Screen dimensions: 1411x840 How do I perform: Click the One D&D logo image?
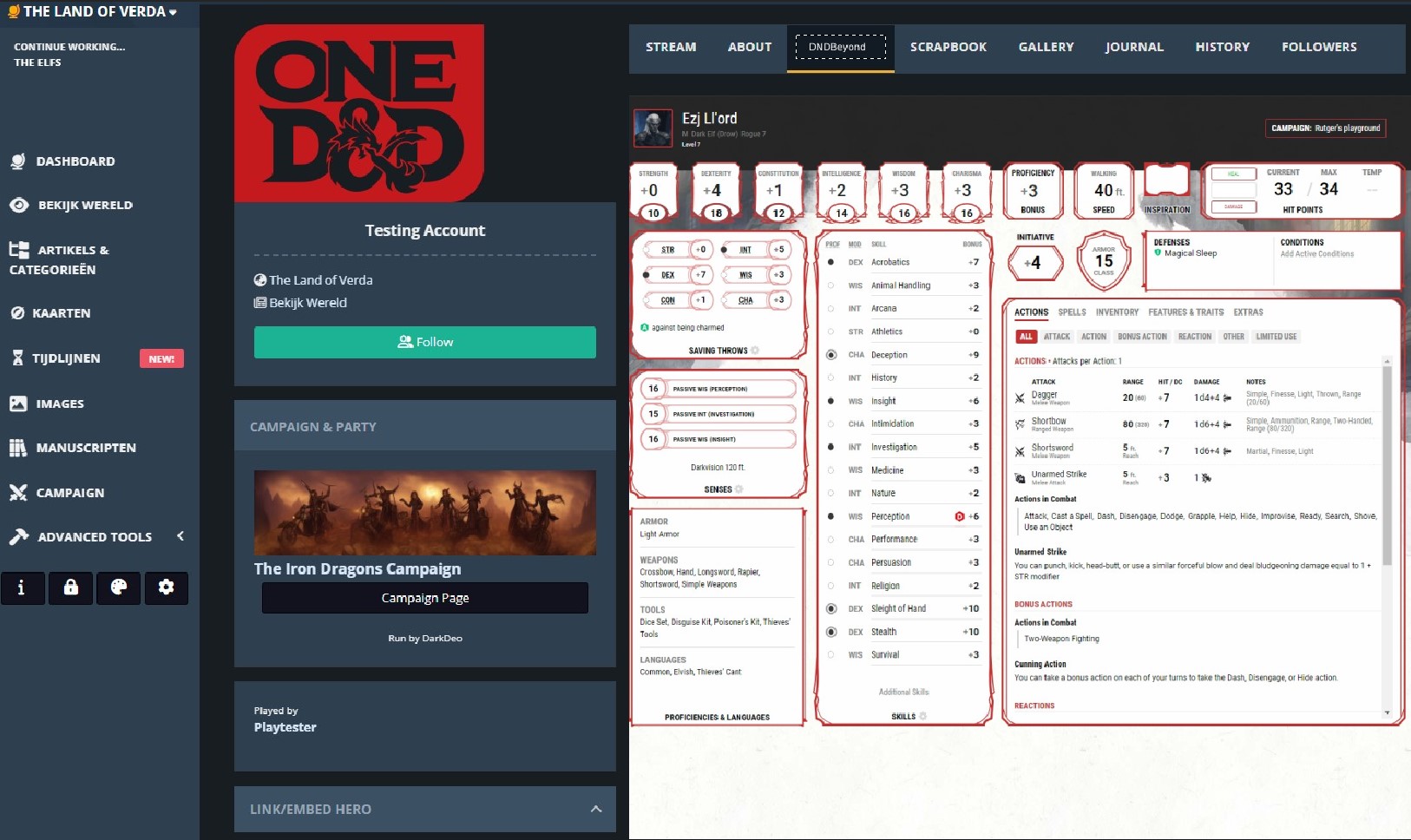pos(359,113)
